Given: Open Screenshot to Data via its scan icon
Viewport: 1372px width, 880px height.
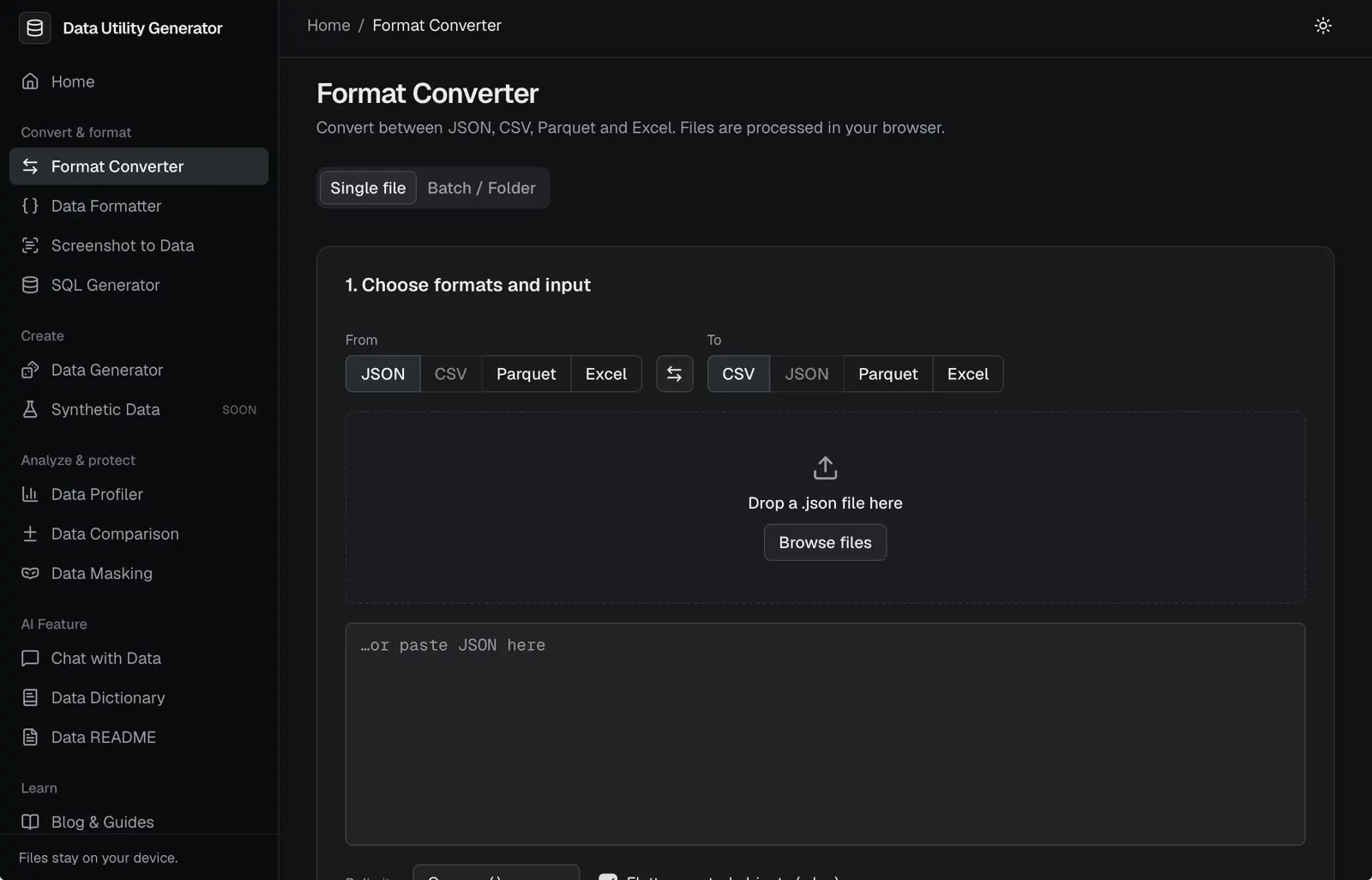Looking at the screenshot, I should pyautogui.click(x=30, y=245).
